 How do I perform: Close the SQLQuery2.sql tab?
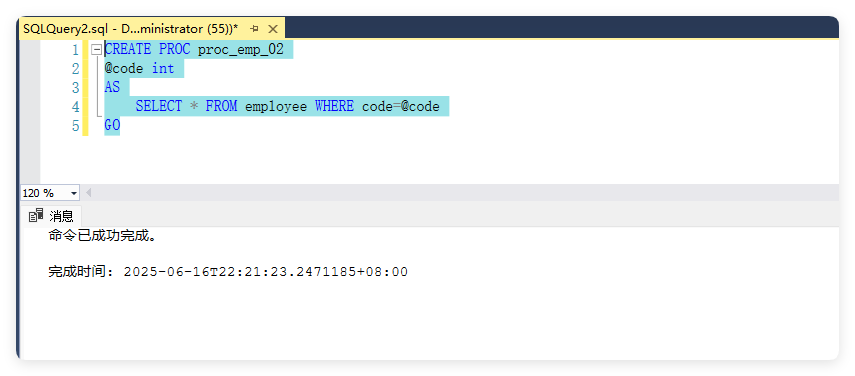tap(273, 29)
